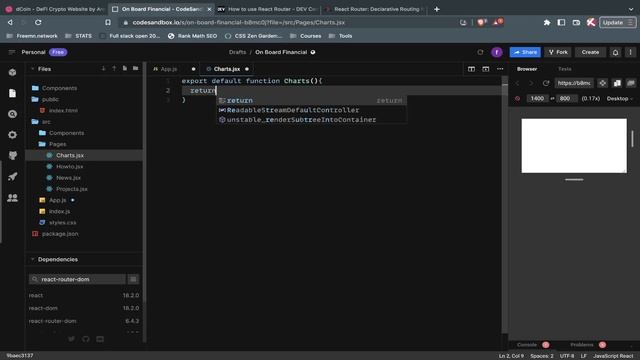Expand the Components folder inside src
Image resolution: width=640 pixels, height=360 pixels.
pos(66,133)
